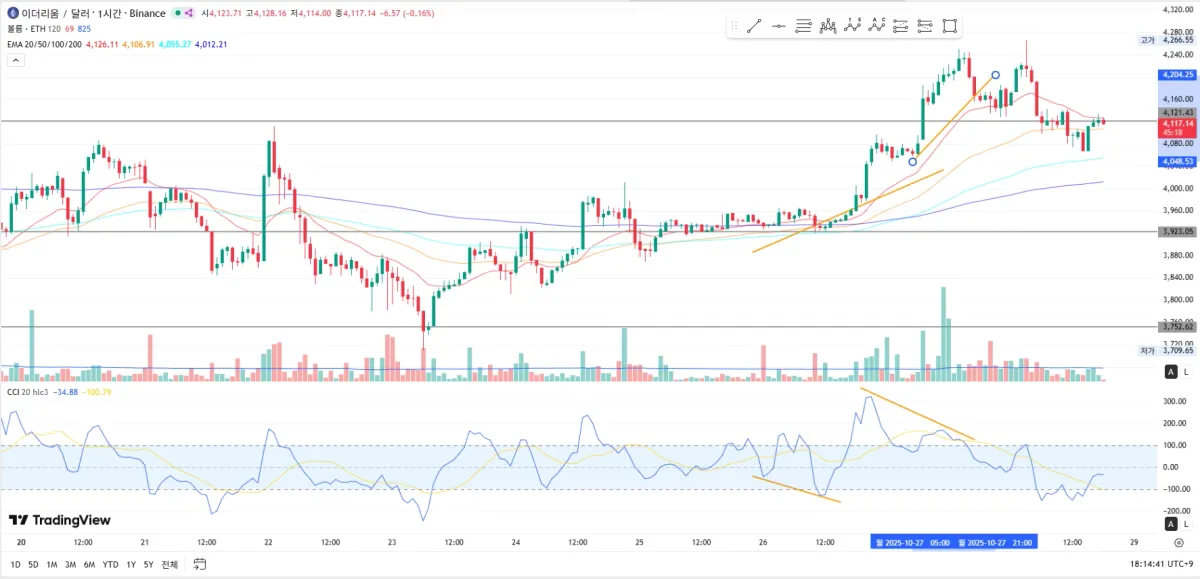Select the Trend Line drawing tool

tap(756, 26)
